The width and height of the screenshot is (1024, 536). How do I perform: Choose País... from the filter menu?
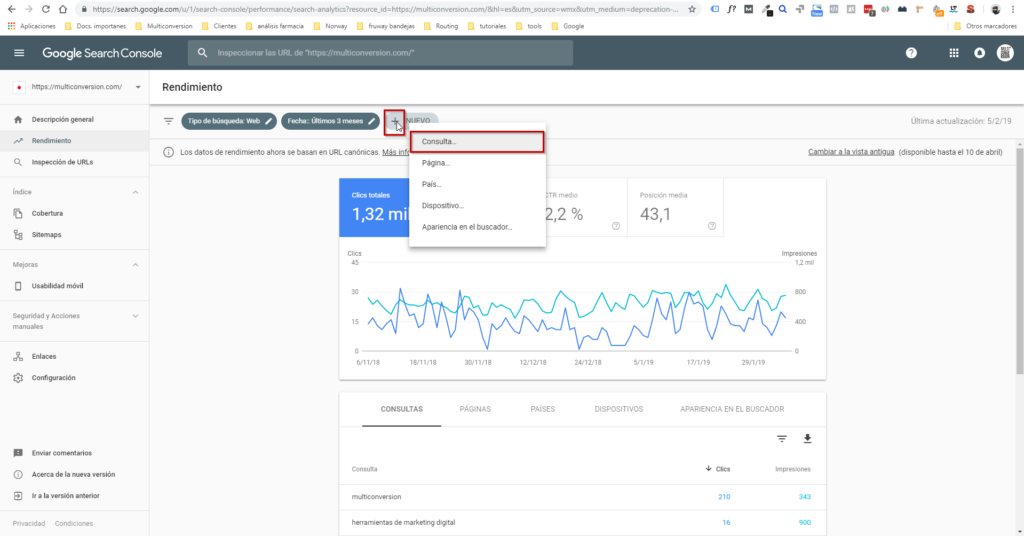pos(477,184)
